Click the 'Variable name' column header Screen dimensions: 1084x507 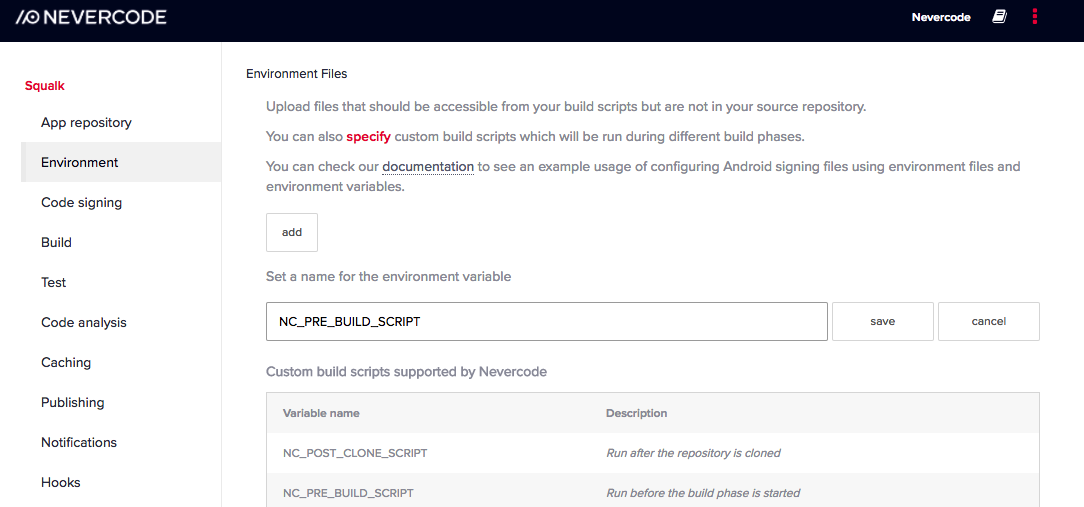[x=321, y=414]
